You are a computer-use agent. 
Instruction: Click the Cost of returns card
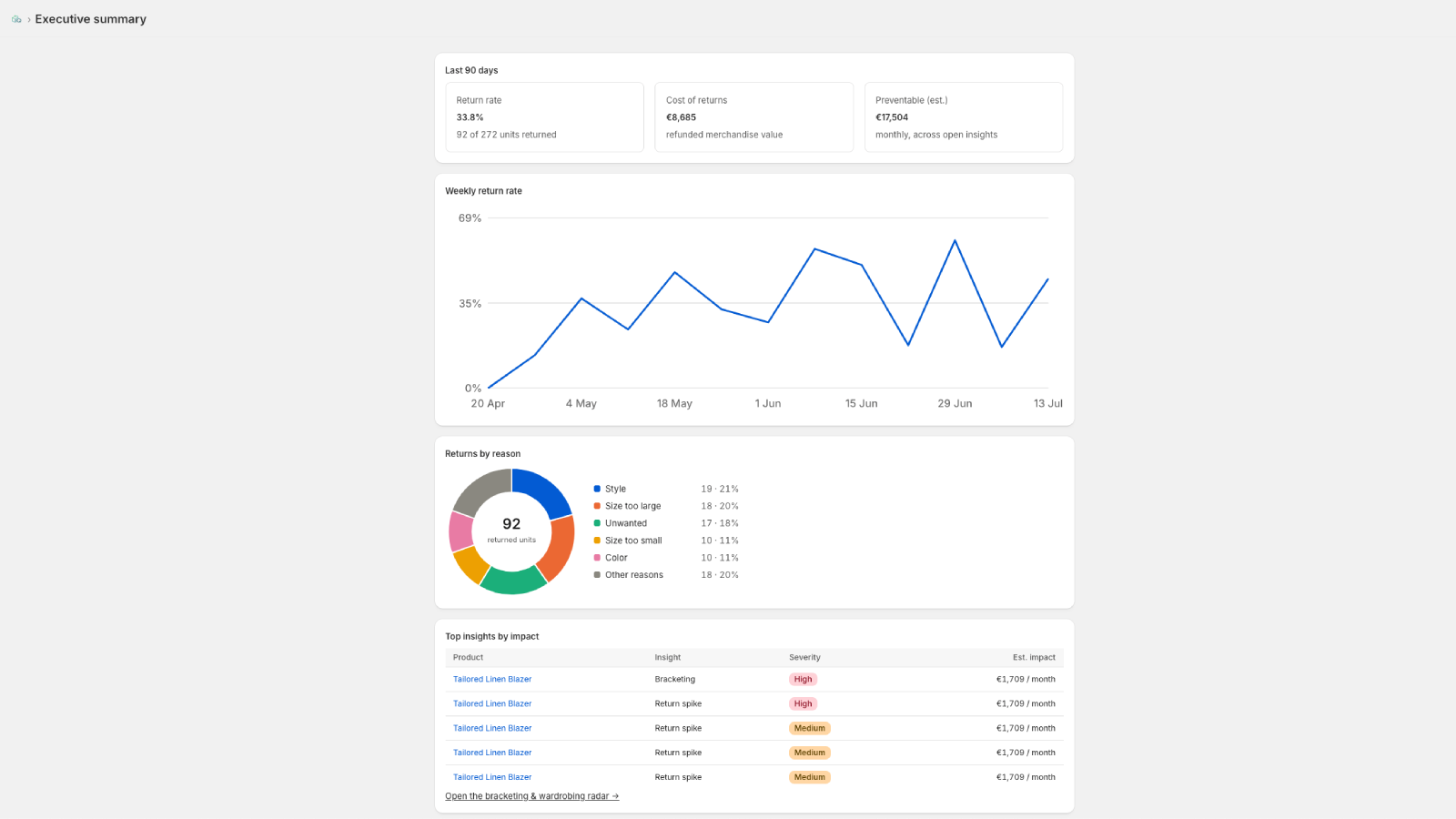[753, 117]
